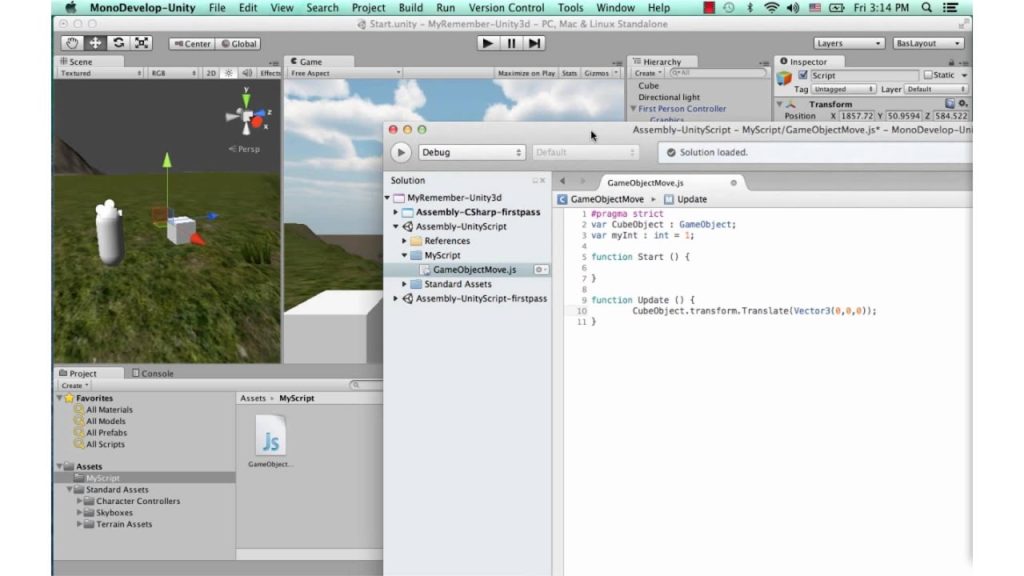Click the Hierarchy search field
Viewport: 1024px width, 576px height.
pyautogui.click(x=717, y=73)
